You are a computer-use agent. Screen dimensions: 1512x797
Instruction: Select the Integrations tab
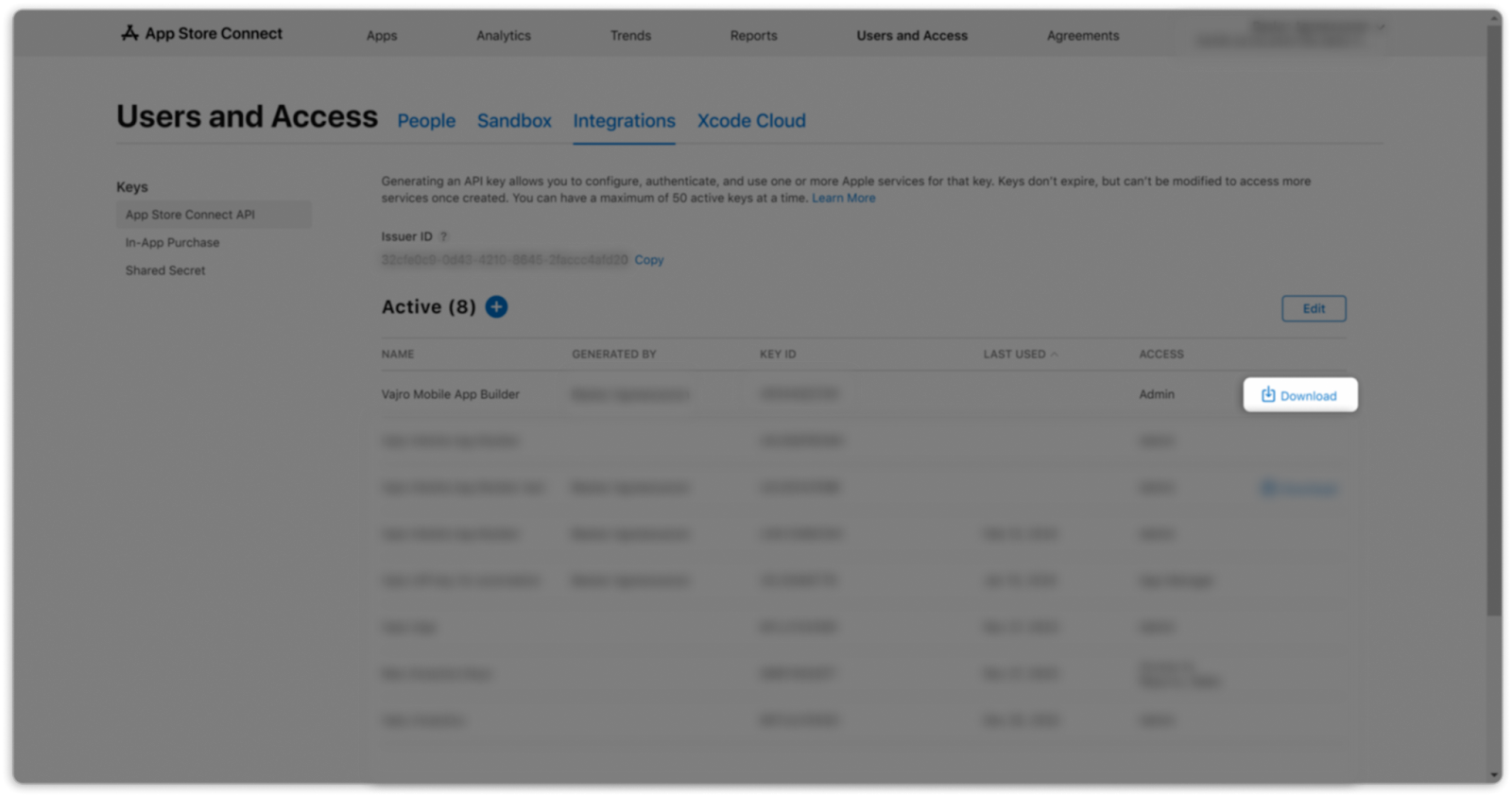coord(624,121)
